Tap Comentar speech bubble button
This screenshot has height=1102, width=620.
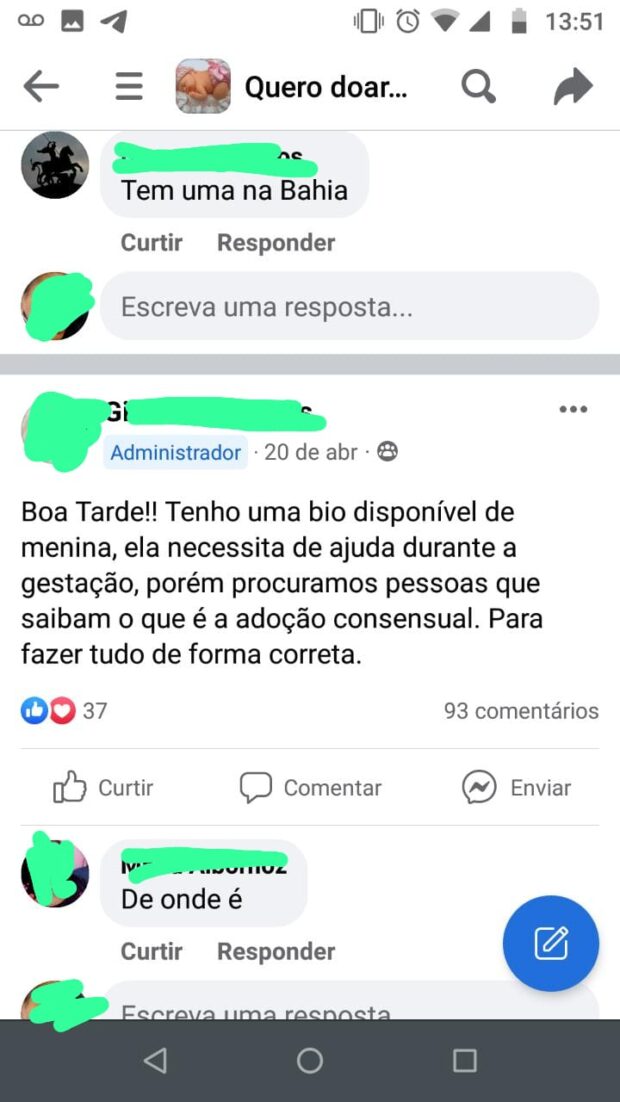[x=311, y=787]
